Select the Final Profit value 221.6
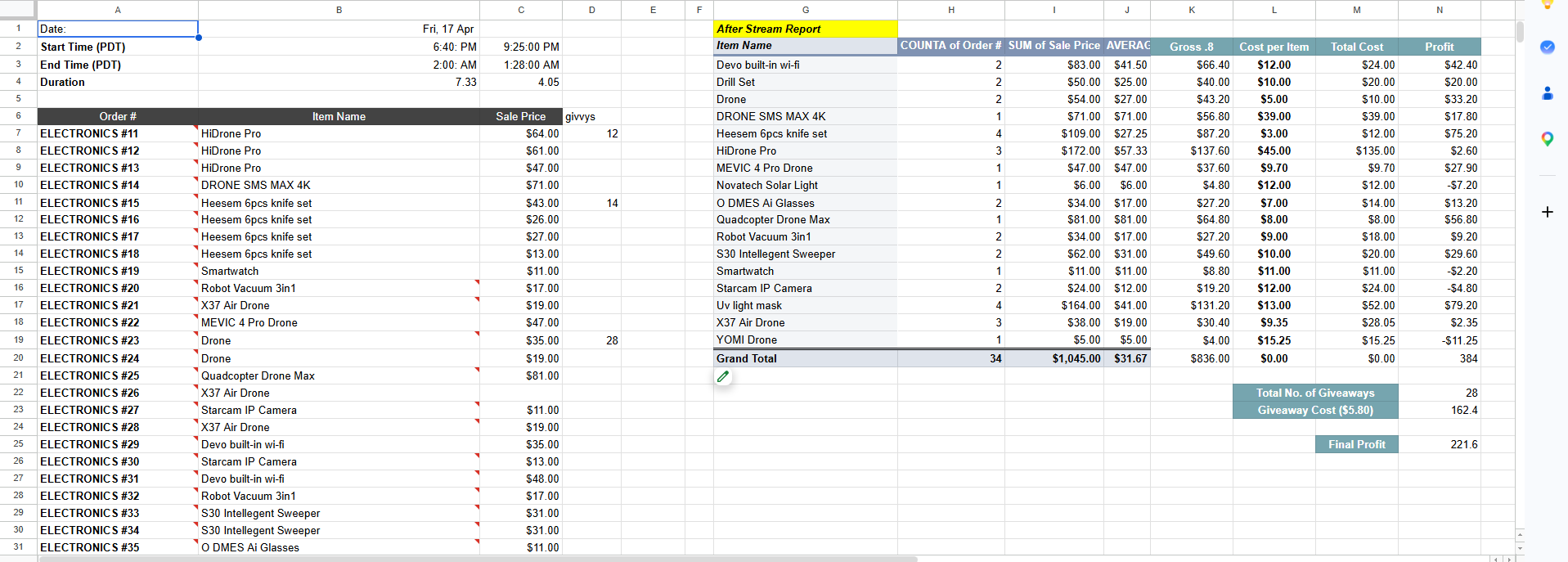The image size is (1568, 562). (1440, 444)
